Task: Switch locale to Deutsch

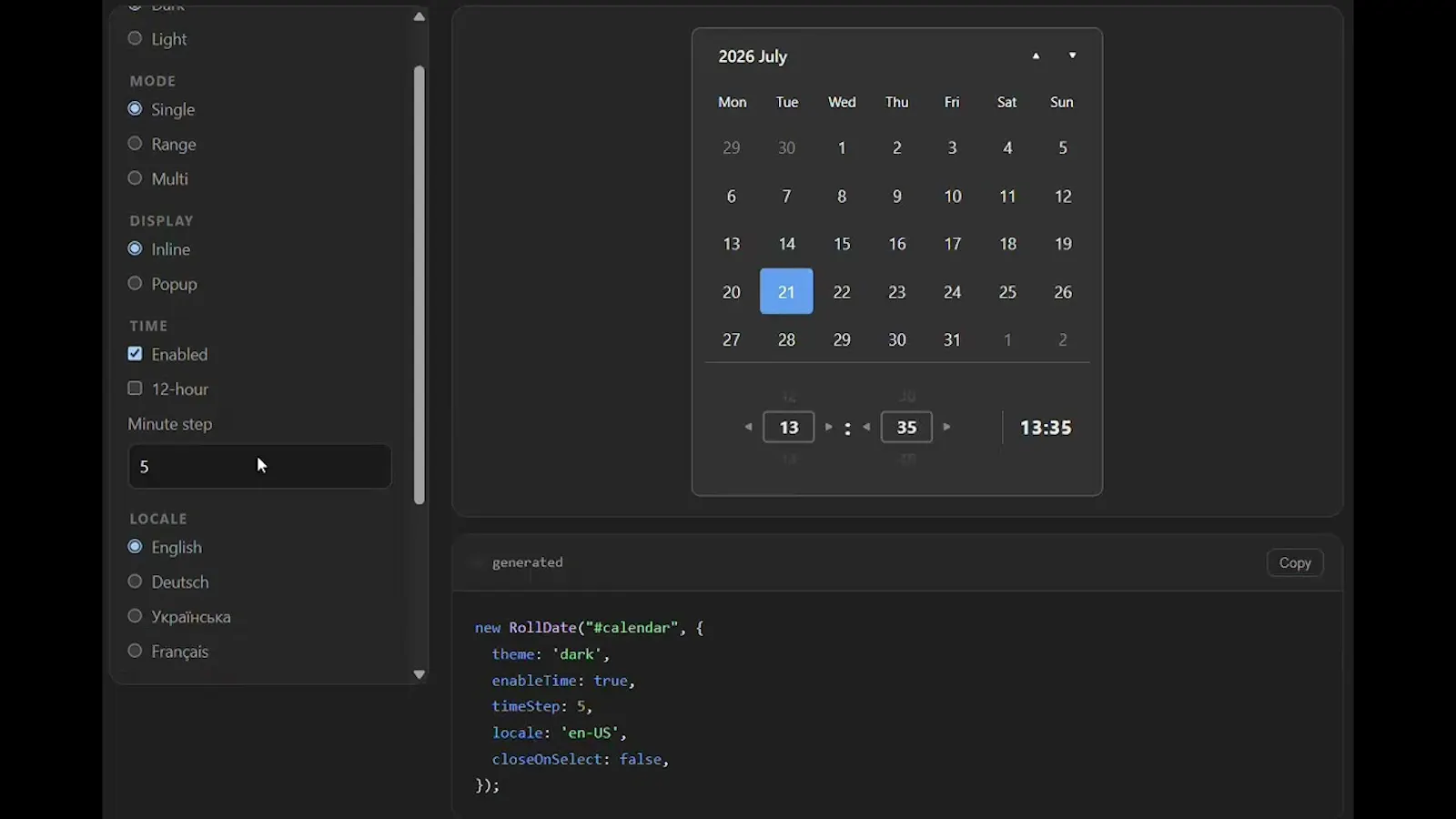Action: 135,581
